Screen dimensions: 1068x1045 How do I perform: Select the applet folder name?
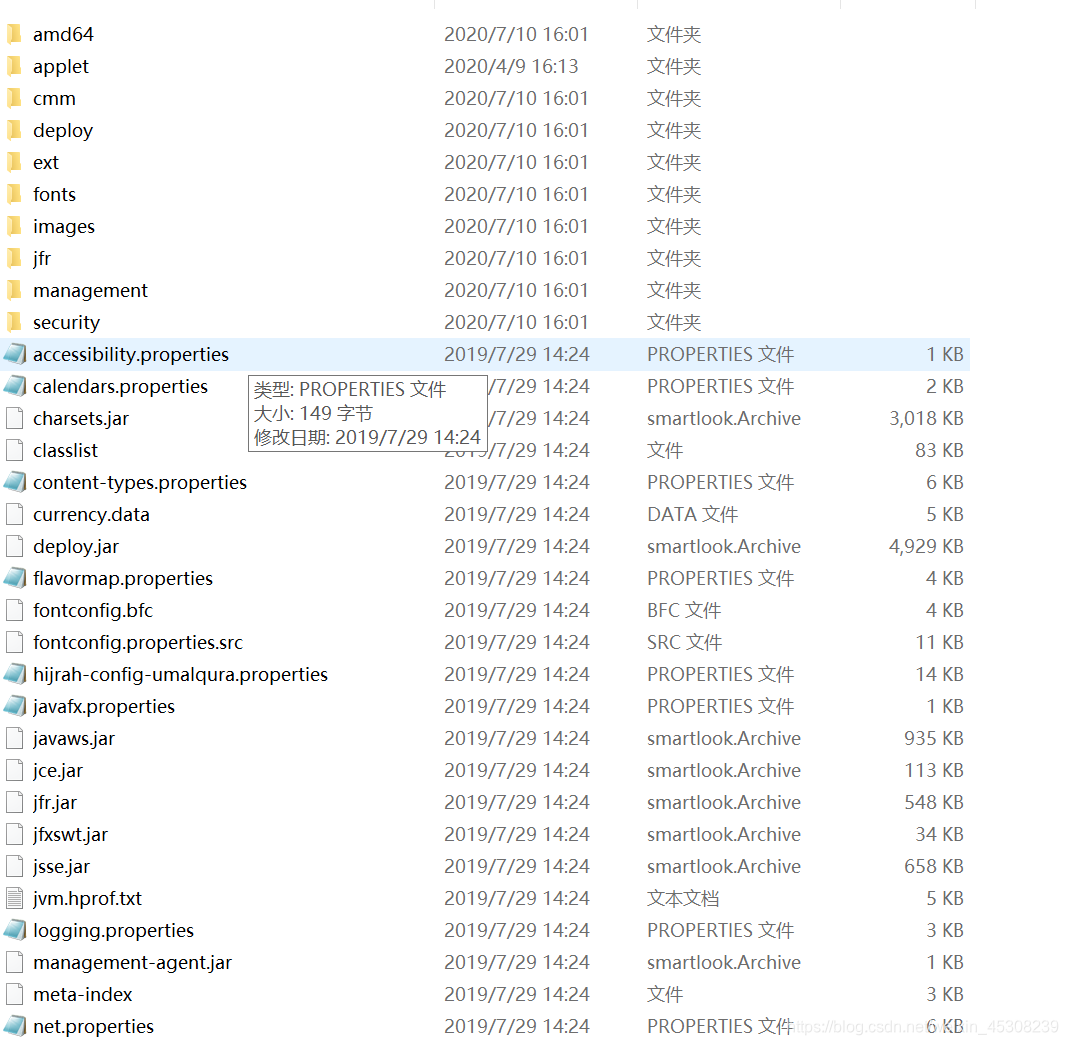coord(61,66)
